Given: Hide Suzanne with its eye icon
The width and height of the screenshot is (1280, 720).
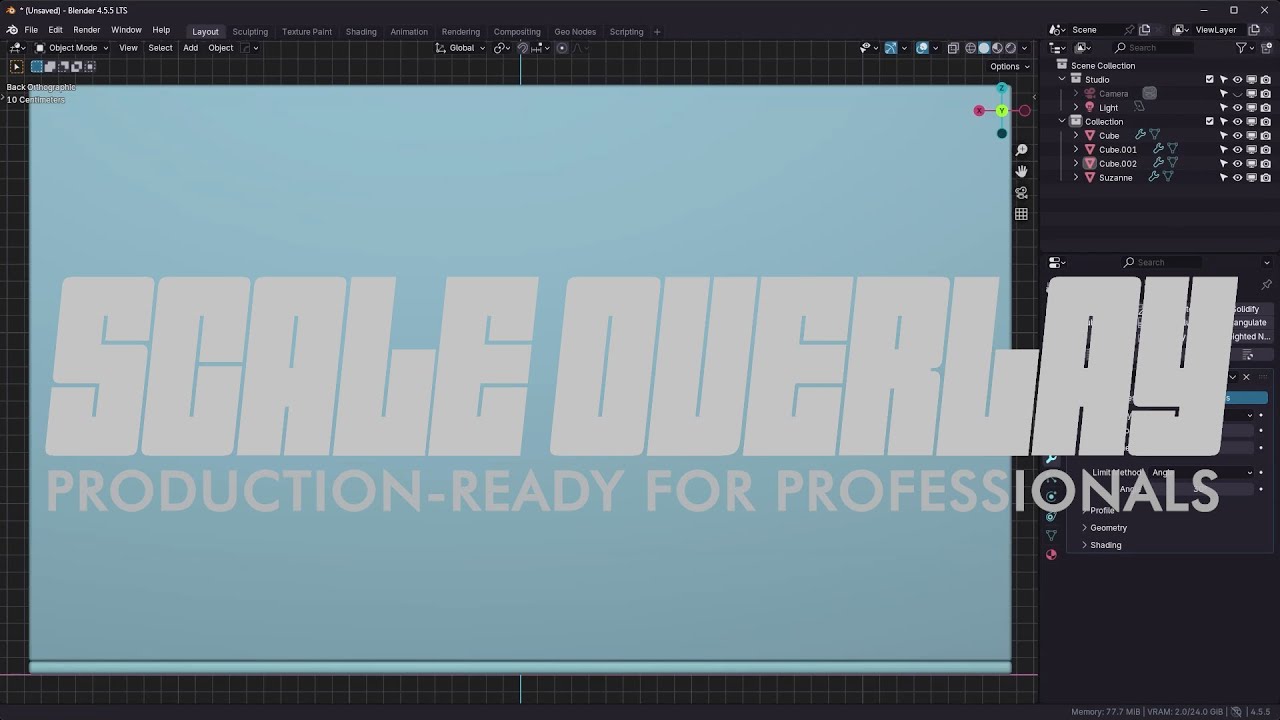Looking at the screenshot, I should pyautogui.click(x=1238, y=178).
